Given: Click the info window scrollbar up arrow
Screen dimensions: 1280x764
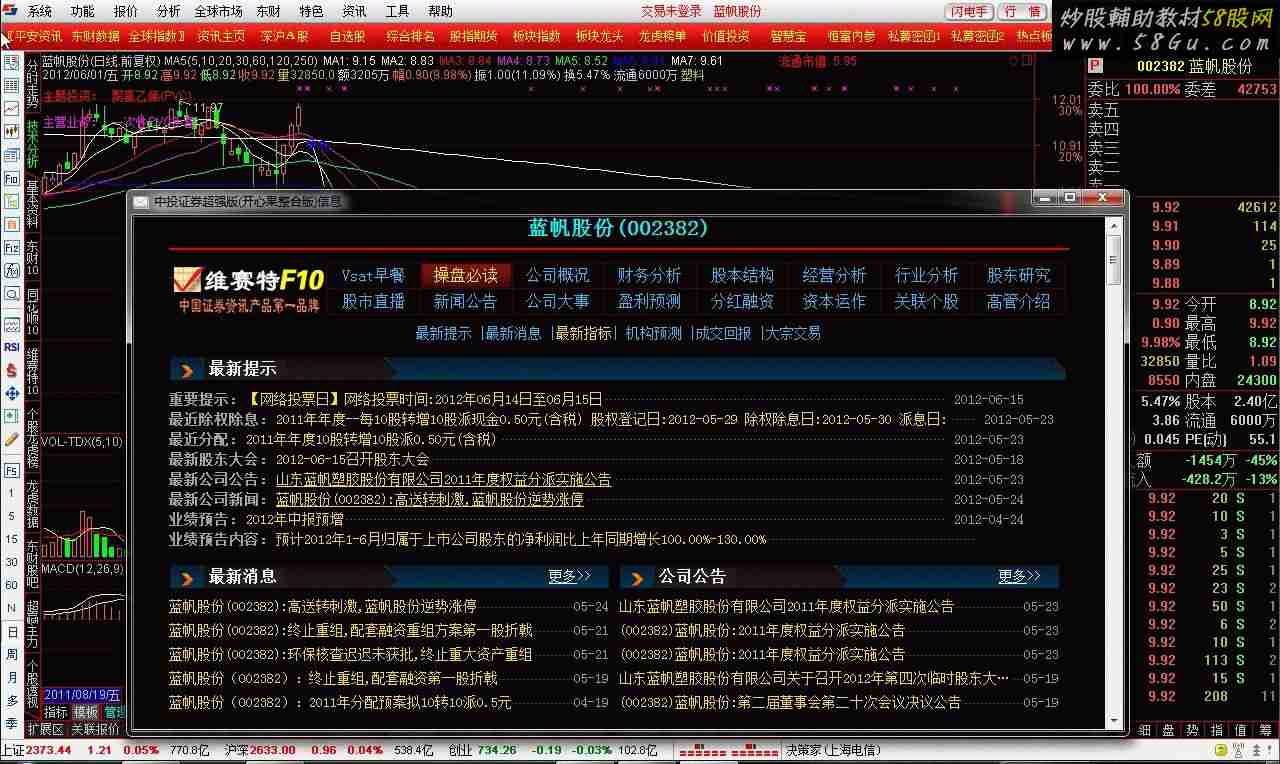Looking at the screenshot, I should point(1114,226).
